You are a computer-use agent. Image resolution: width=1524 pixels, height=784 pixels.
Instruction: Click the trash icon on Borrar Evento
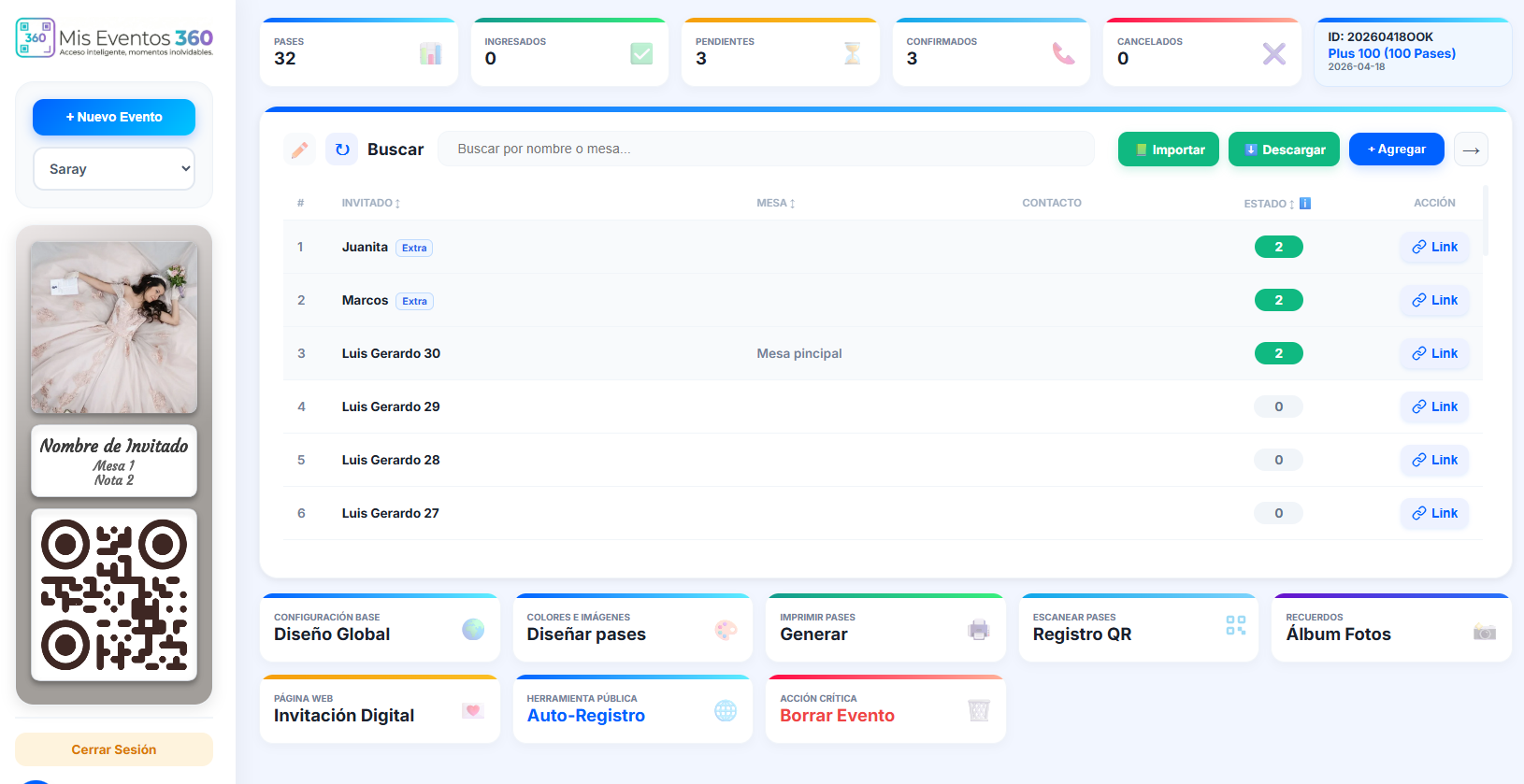point(979,710)
